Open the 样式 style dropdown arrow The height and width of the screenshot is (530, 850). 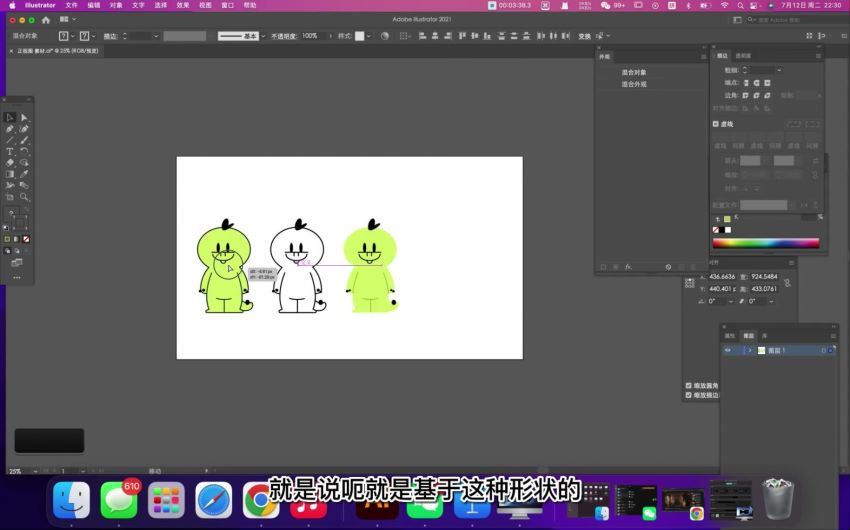point(369,36)
